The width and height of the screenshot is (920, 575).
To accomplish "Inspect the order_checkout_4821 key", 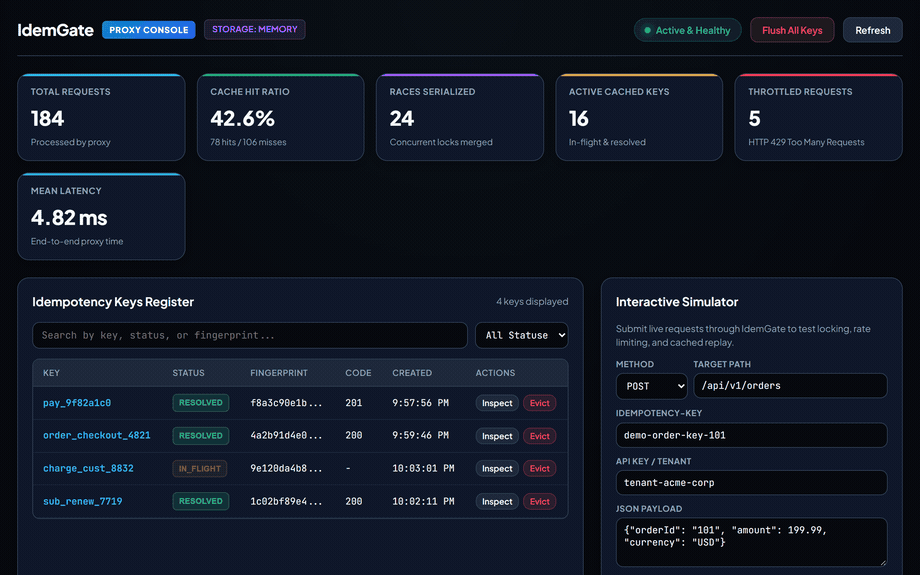I will pyautogui.click(x=497, y=436).
